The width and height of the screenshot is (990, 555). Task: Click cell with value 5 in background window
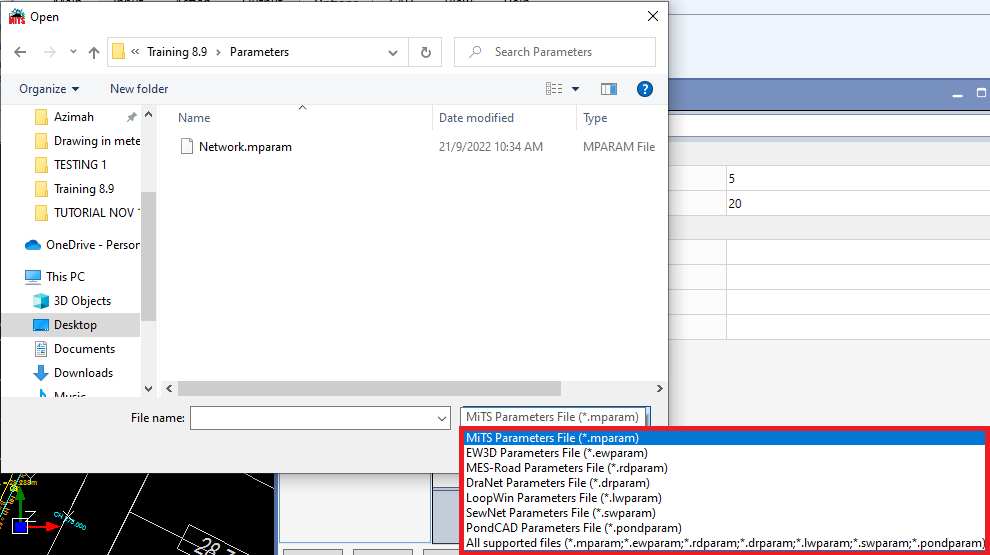click(857, 179)
